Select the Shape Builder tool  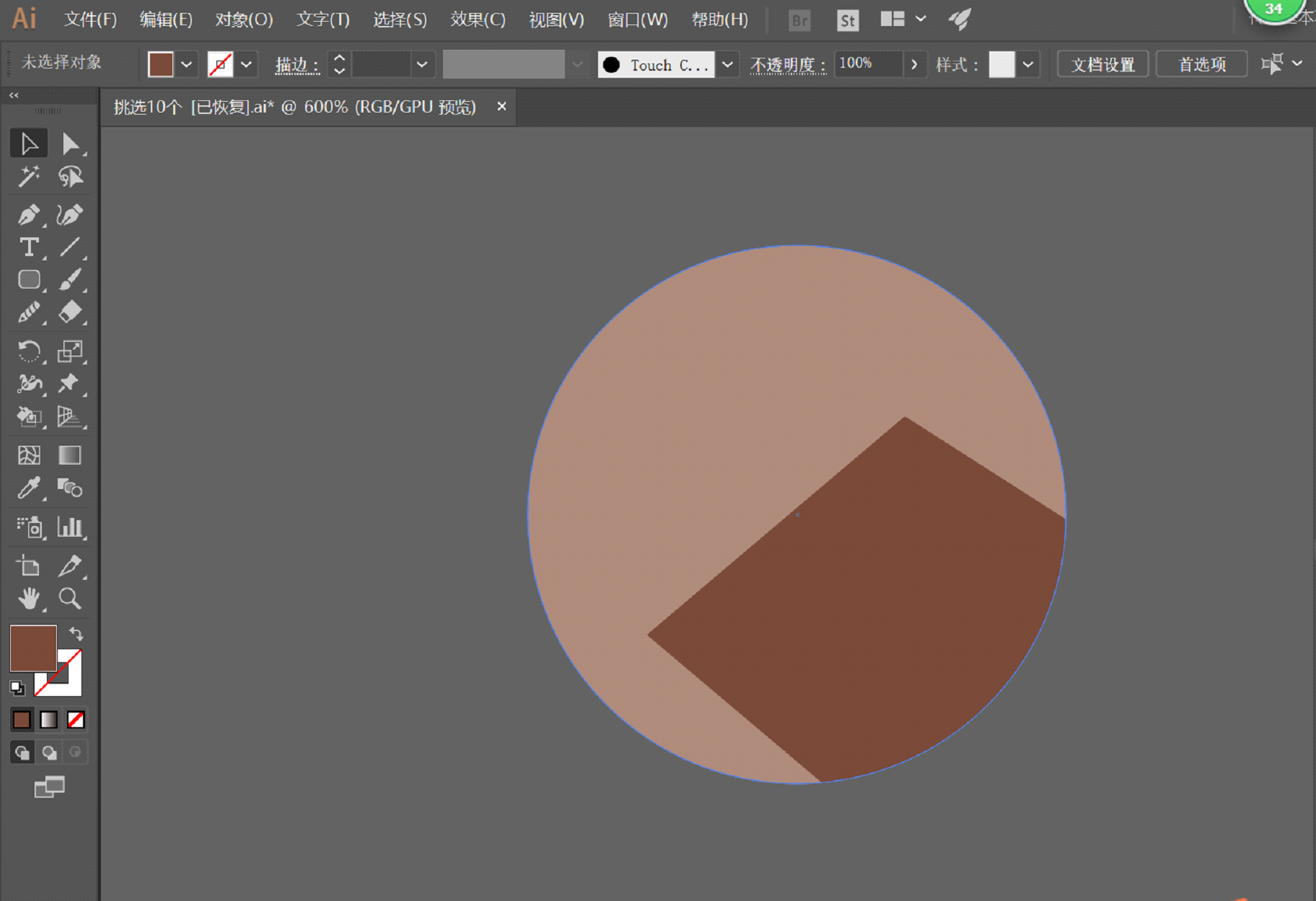coord(29,416)
